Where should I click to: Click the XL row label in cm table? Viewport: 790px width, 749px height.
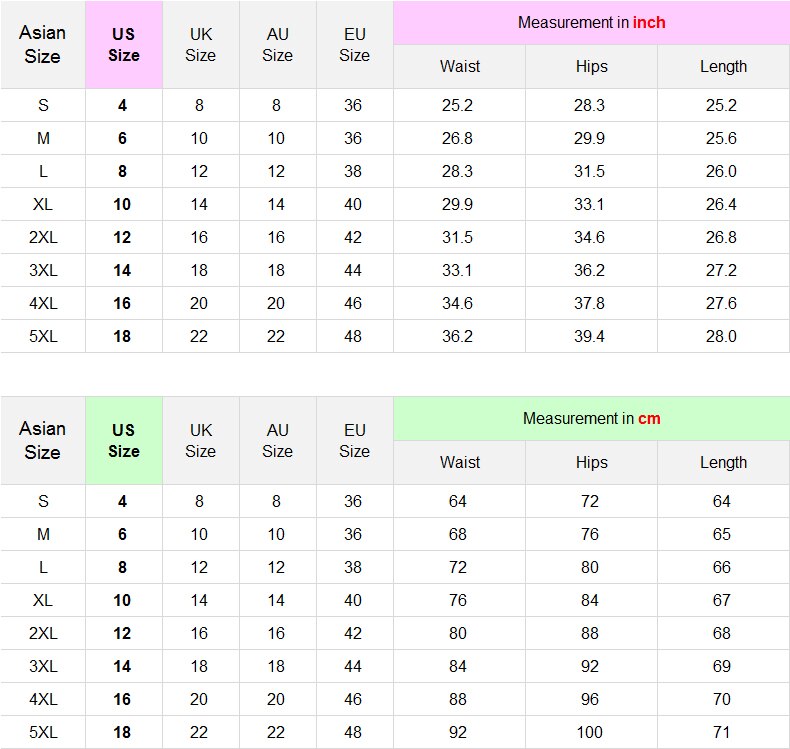click(43, 600)
